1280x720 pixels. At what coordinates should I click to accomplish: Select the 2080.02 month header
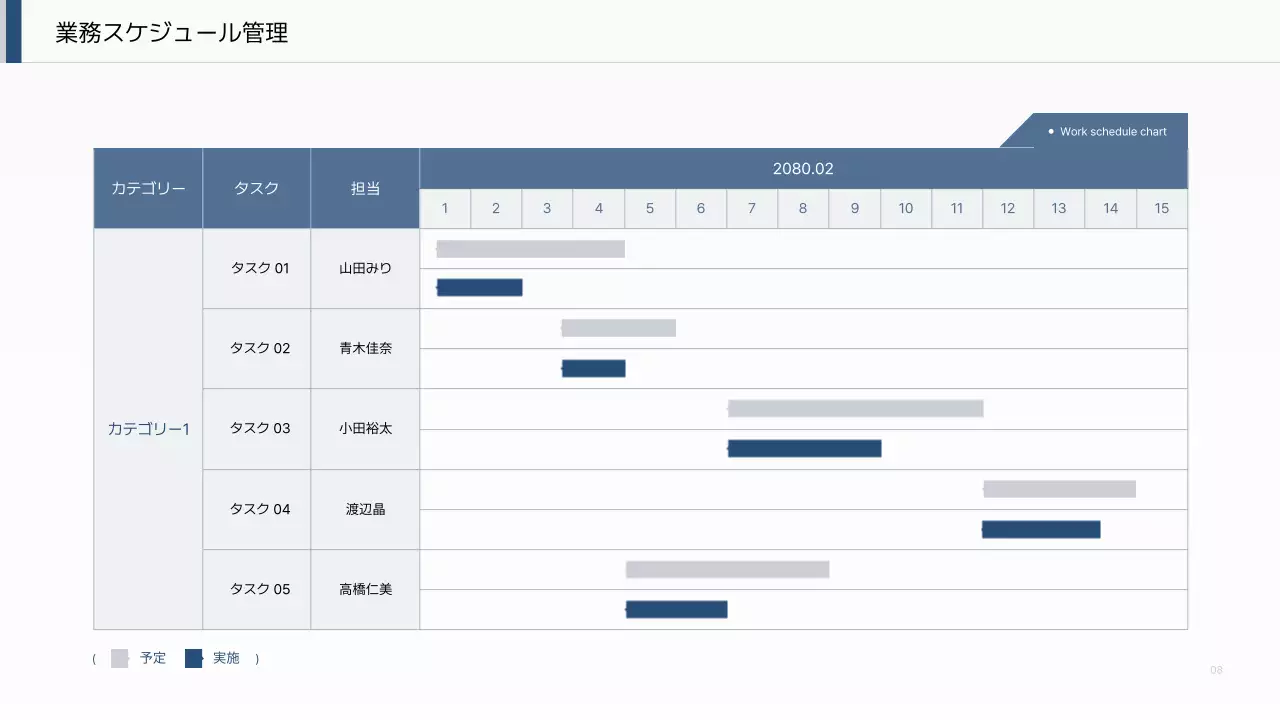[803, 169]
